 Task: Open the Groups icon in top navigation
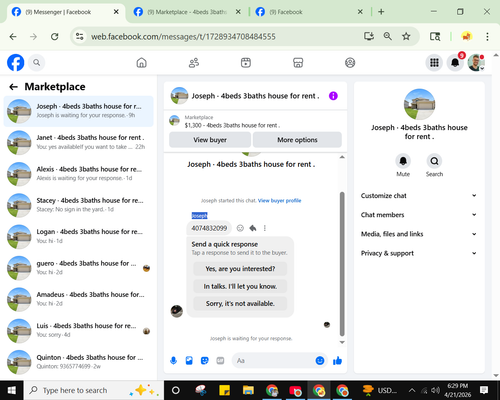(350, 62)
